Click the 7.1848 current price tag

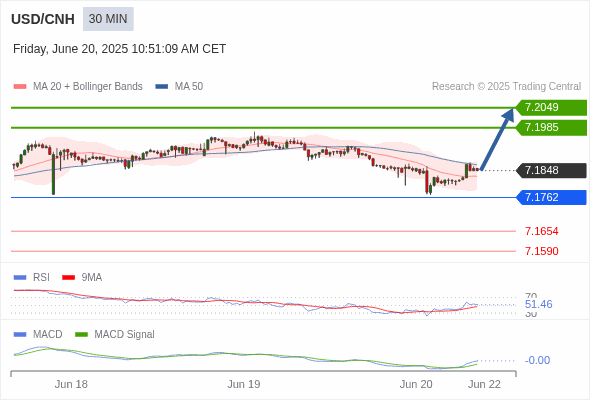coord(551,170)
